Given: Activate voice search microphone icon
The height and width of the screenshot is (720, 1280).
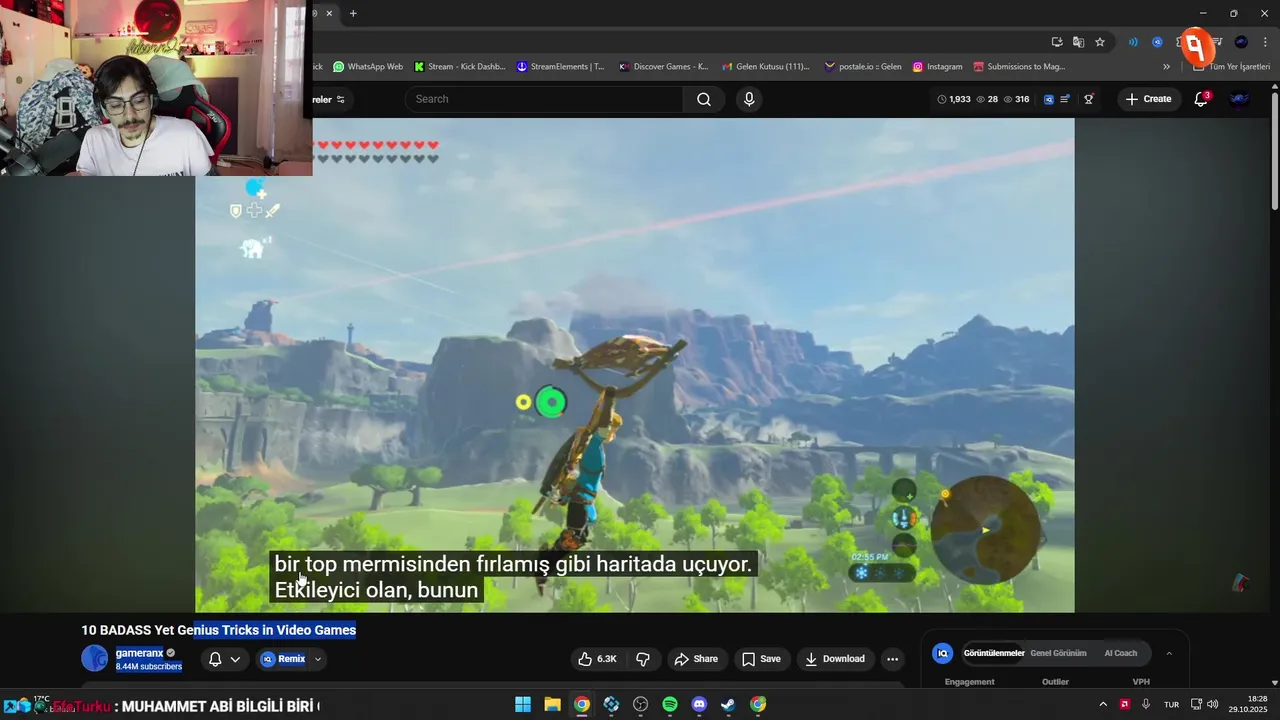Looking at the screenshot, I should click(749, 99).
